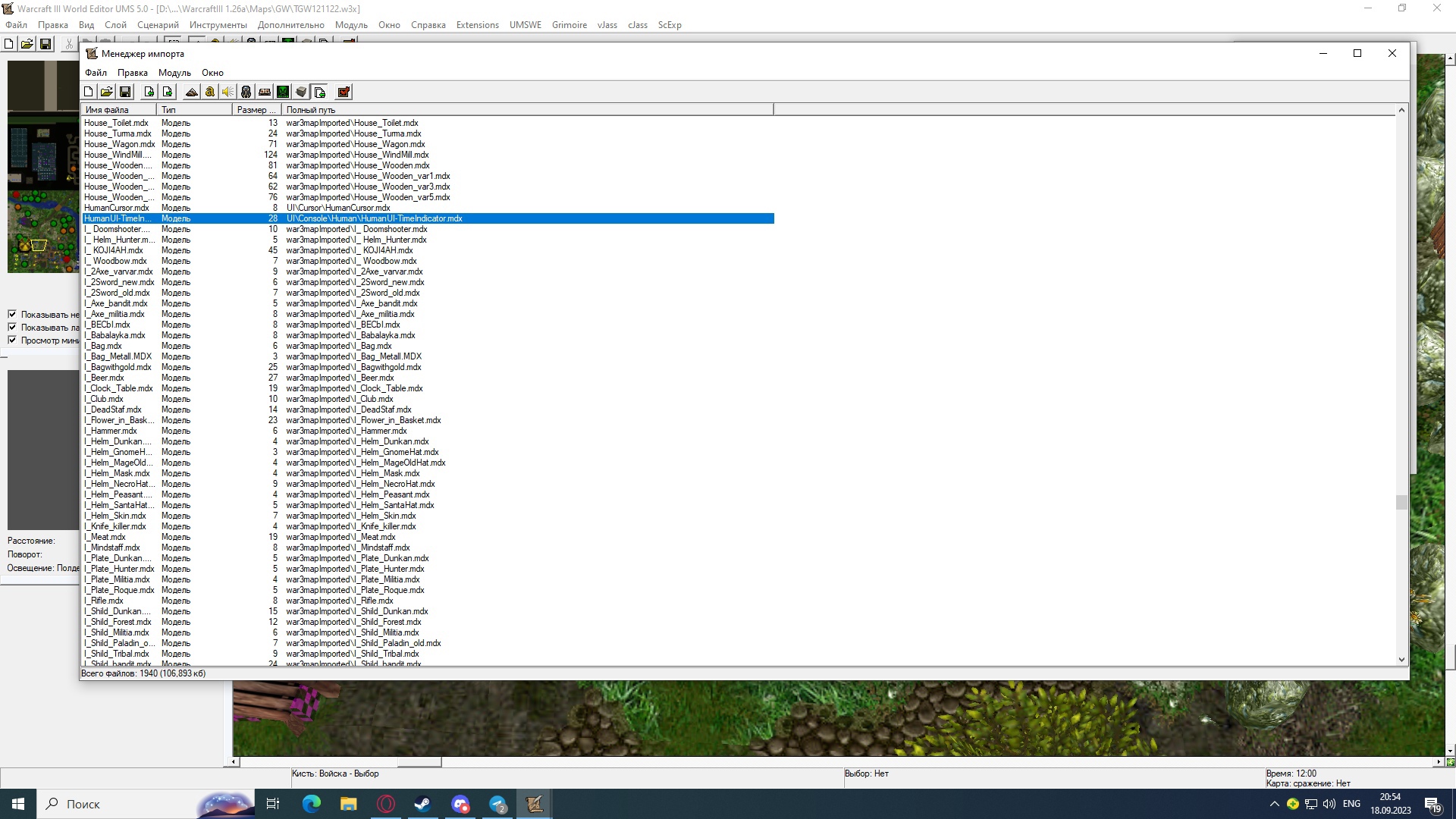Image resolution: width=1456 pixels, height=819 pixels.
Task: Select row I_Beer.mdx
Action: tap(428, 378)
